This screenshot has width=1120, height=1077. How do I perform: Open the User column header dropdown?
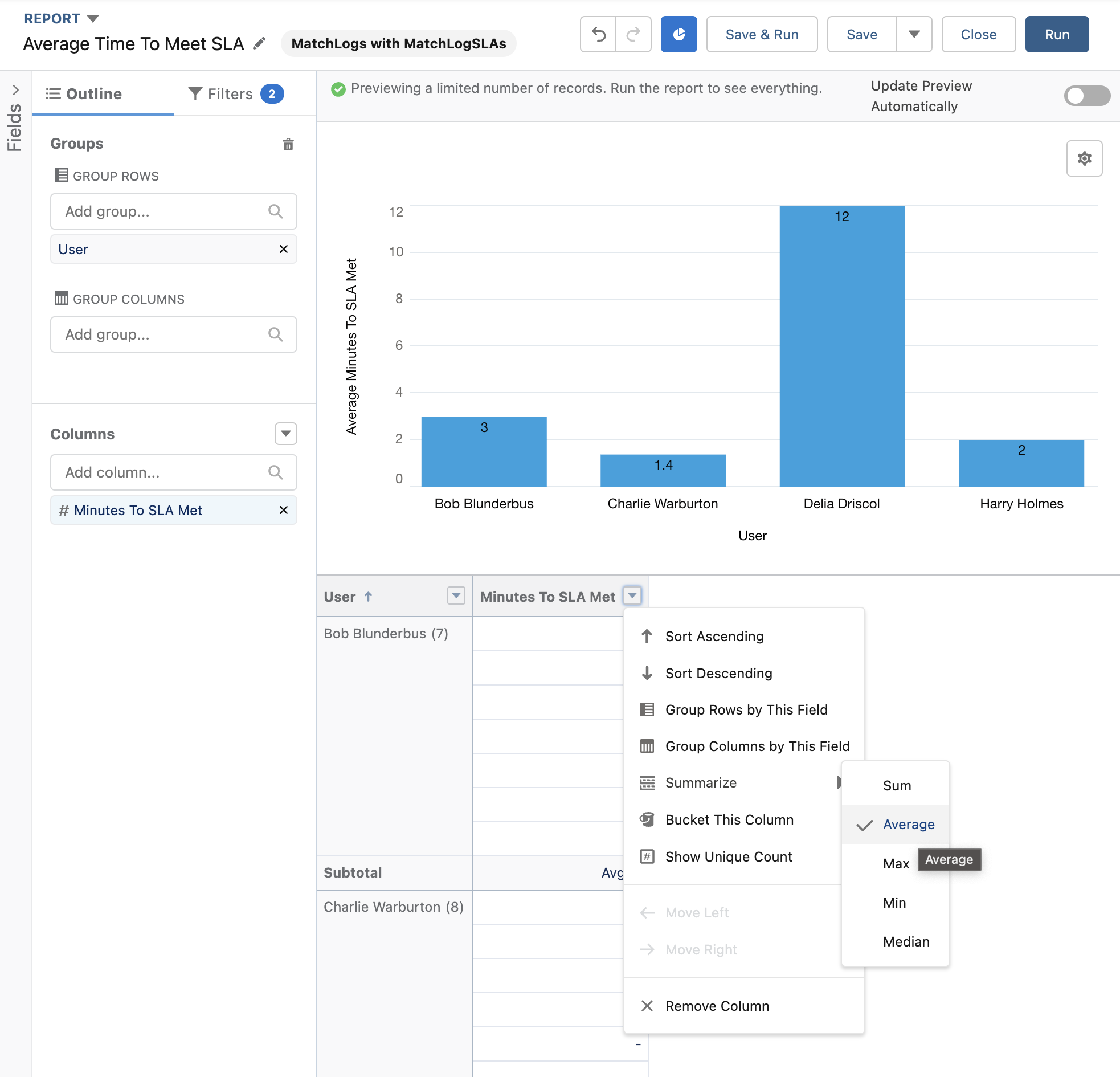(455, 595)
